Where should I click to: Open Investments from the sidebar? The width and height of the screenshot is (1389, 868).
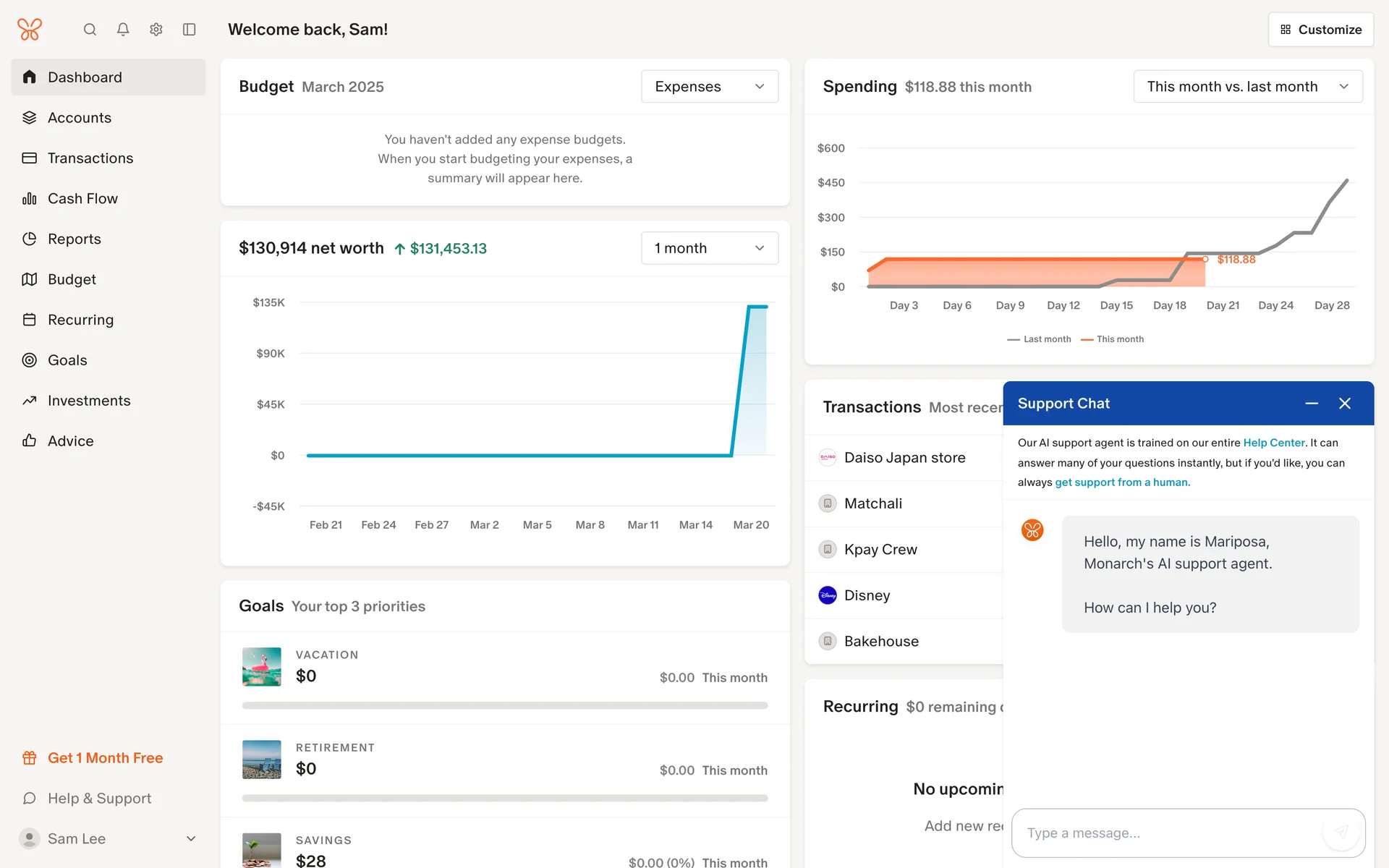coord(89,401)
